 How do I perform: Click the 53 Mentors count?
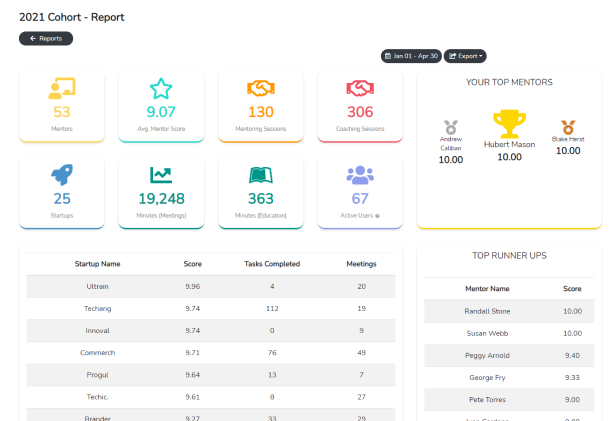(x=62, y=112)
